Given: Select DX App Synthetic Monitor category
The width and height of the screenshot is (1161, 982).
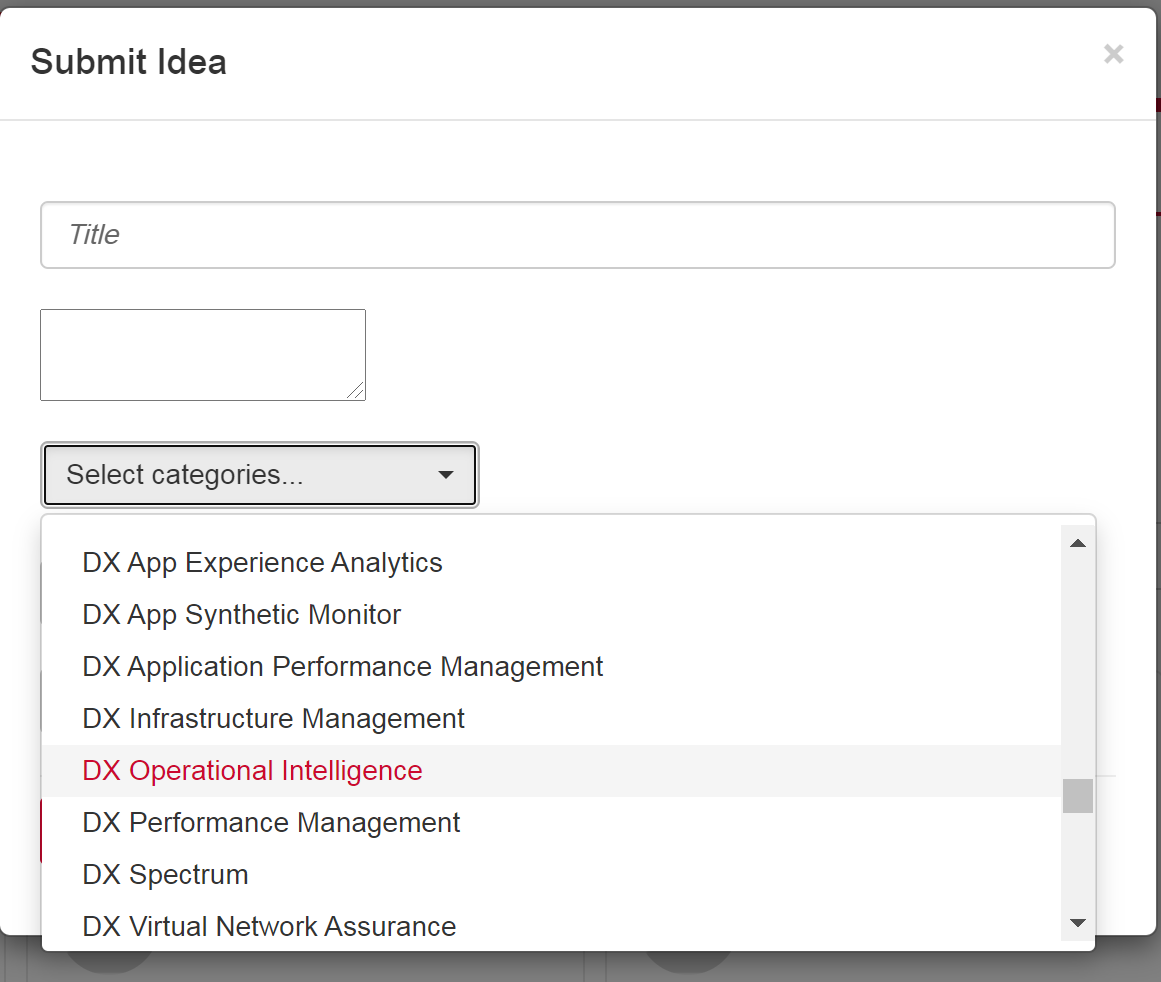Looking at the screenshot, I should click(x=242, y=615).
